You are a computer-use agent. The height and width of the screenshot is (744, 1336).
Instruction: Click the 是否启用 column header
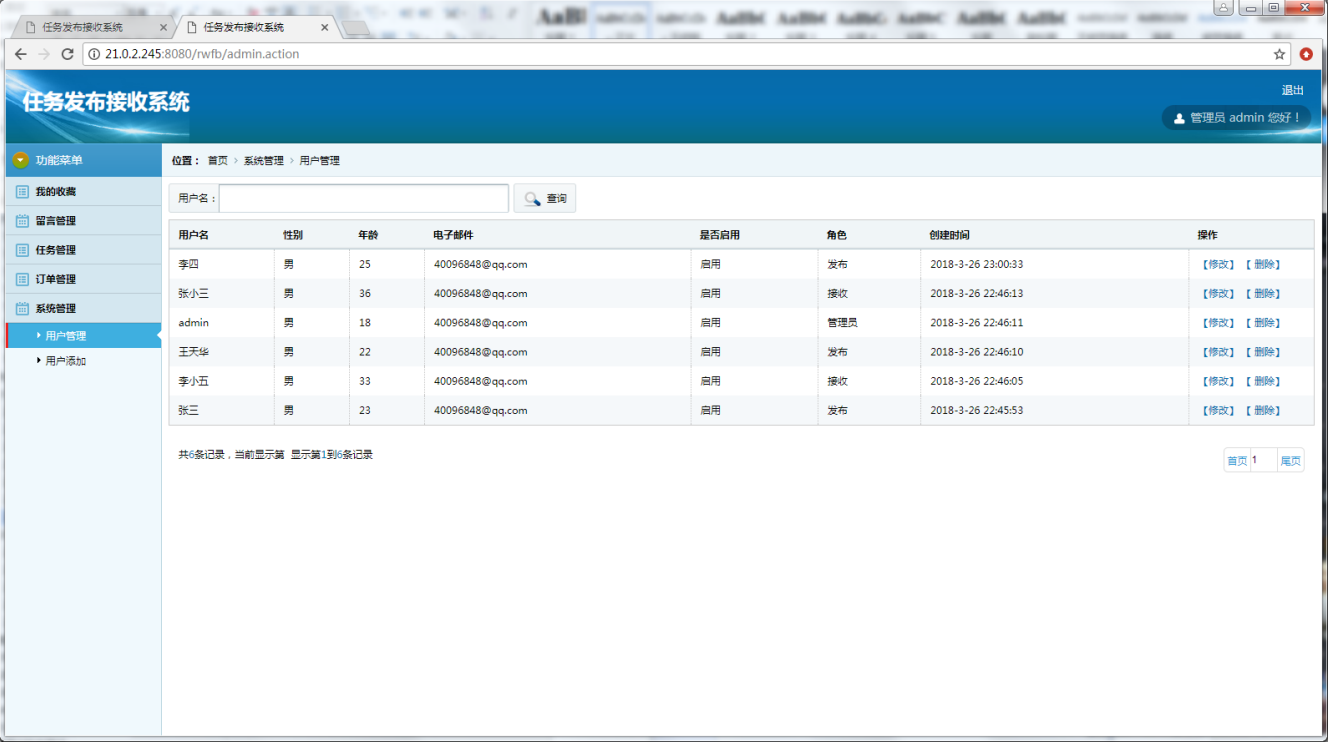[x=719, y=235]
